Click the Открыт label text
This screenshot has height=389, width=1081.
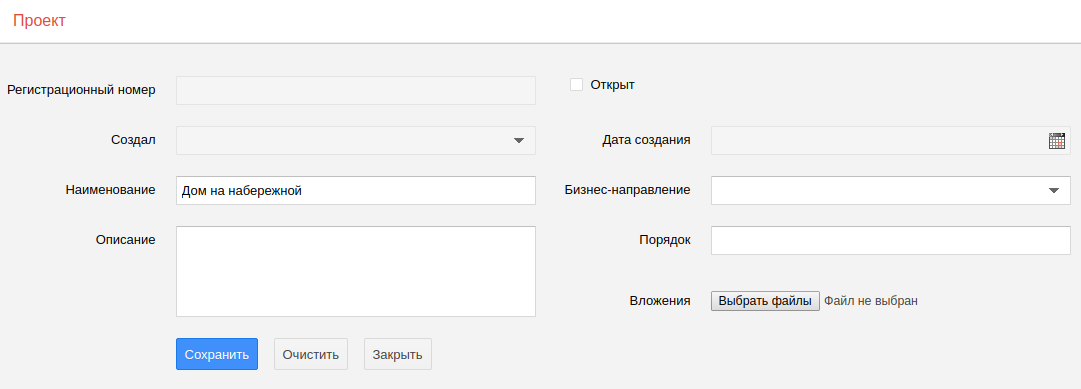point(612,85)
